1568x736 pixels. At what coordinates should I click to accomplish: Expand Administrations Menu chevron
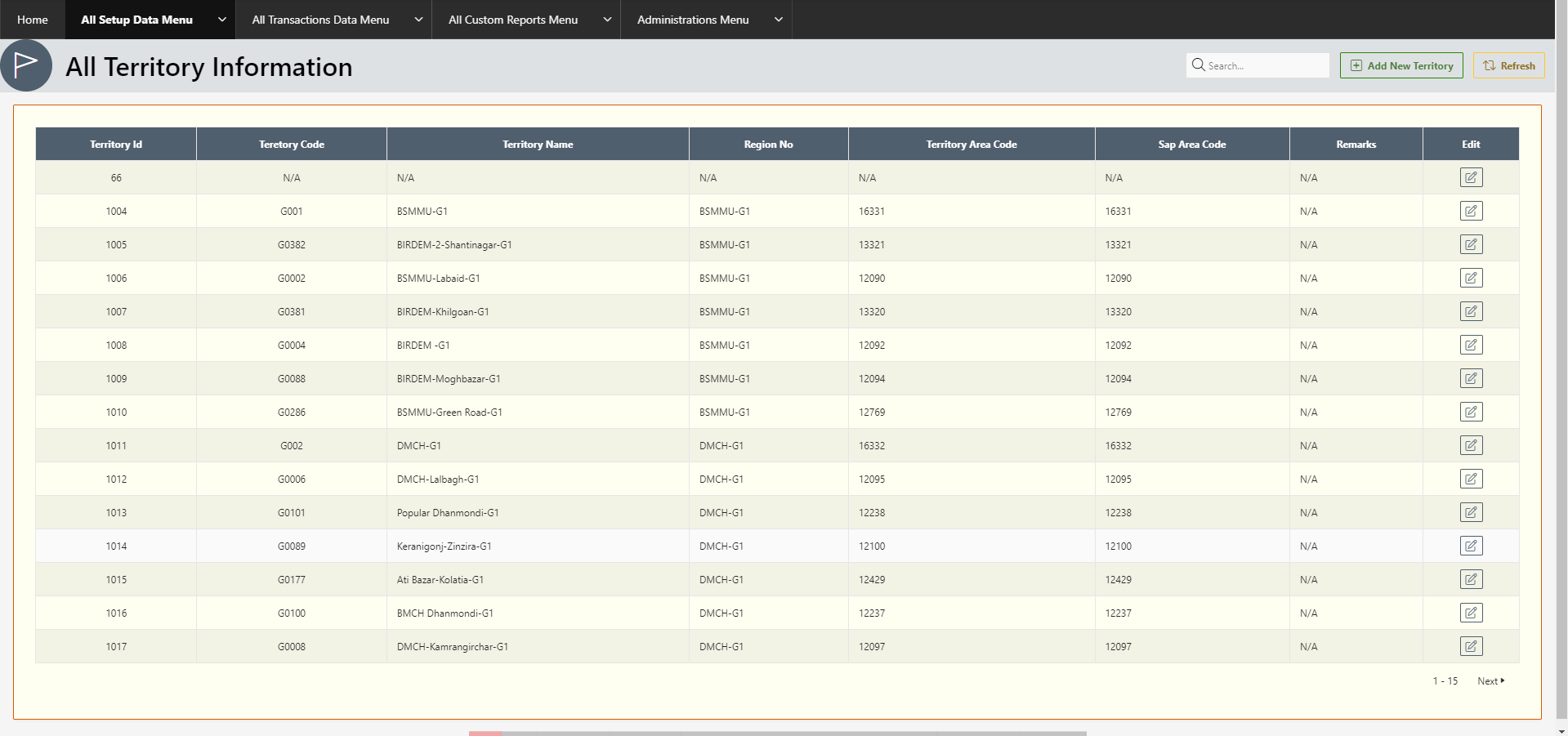click(779, 20)
